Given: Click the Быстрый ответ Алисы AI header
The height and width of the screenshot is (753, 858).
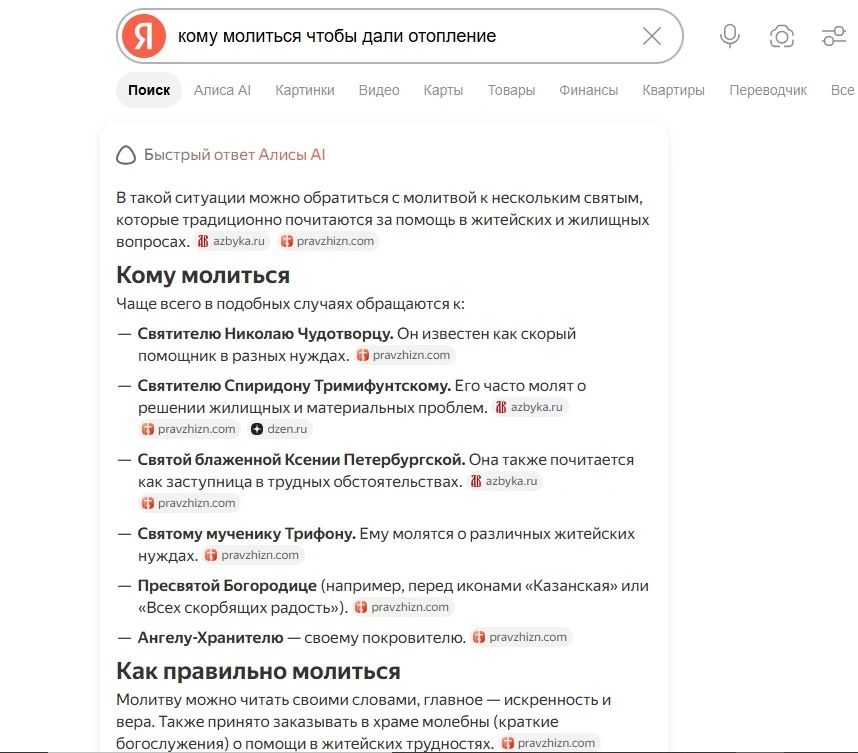Looking at the screenshot, I should [234, 155].
